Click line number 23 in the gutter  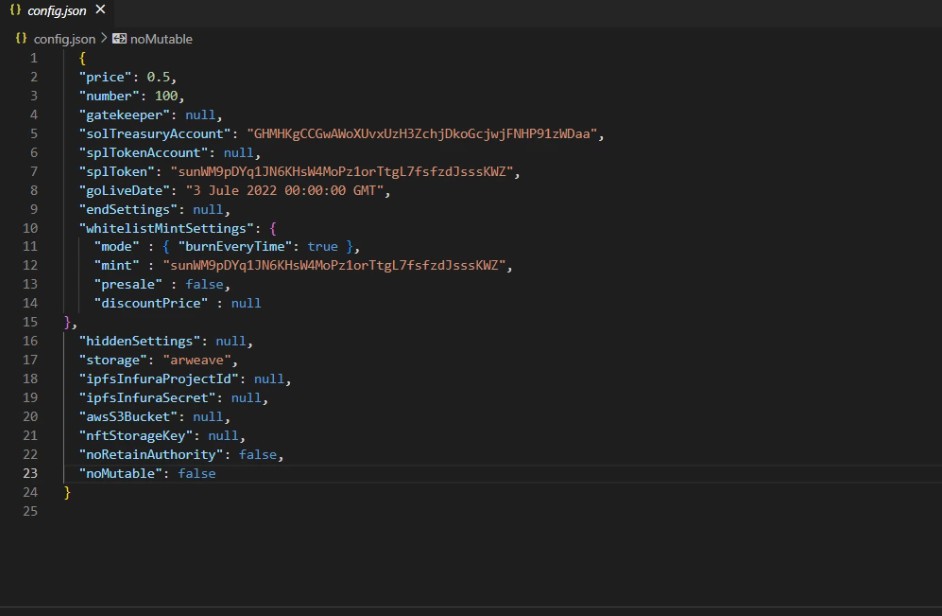pos(29,474)
